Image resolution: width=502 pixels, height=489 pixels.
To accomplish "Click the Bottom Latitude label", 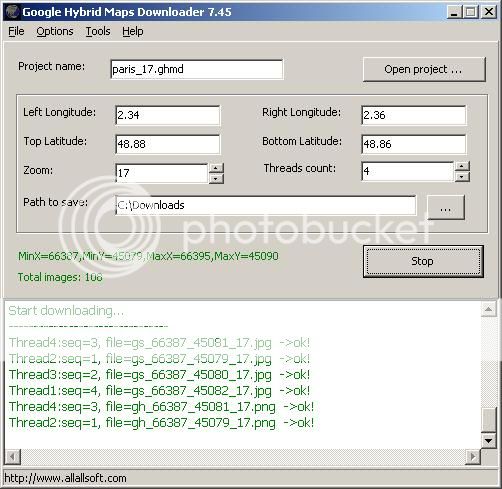I will (302, 141).
